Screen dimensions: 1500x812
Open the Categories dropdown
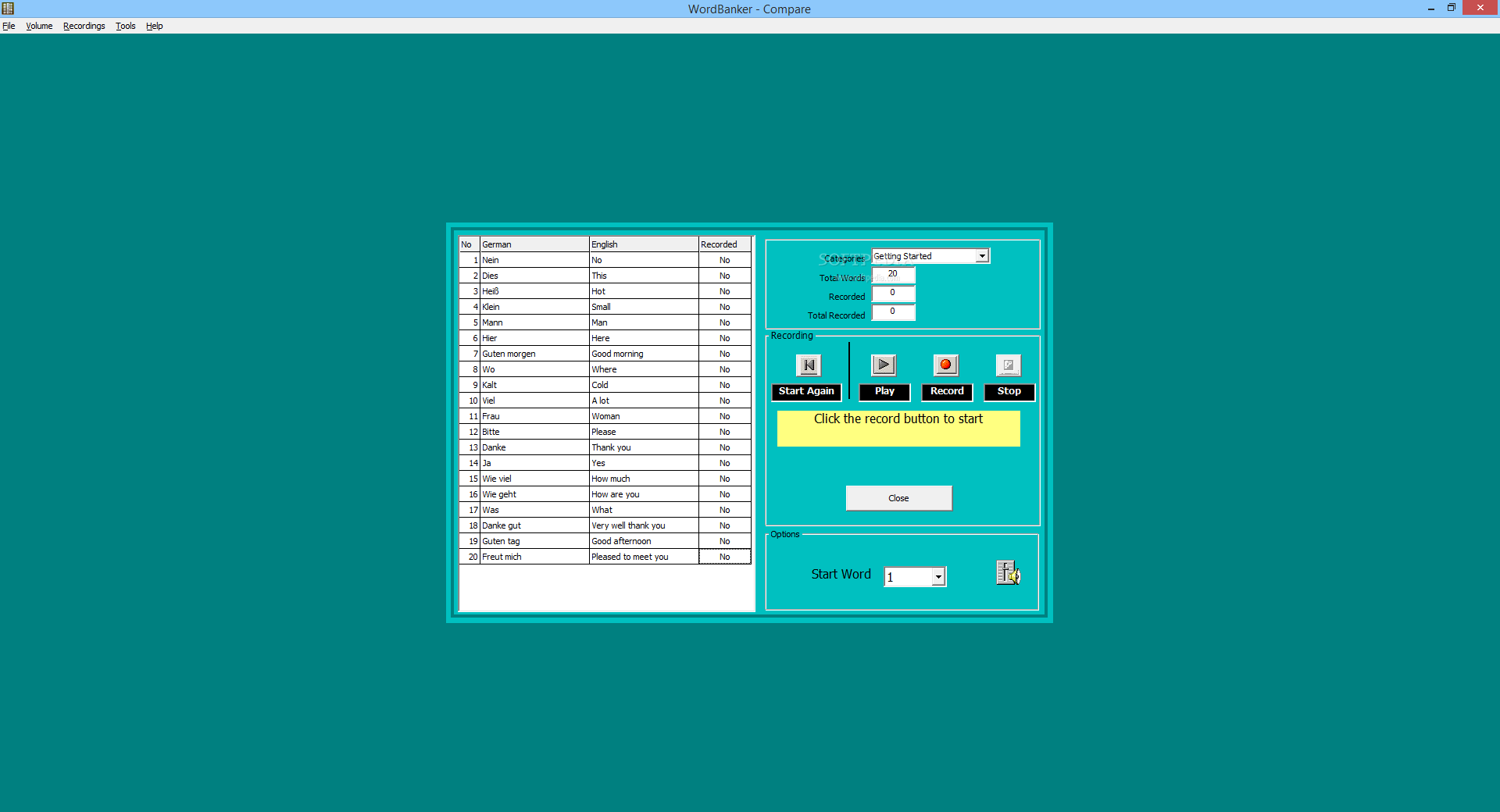coord(982,256)
